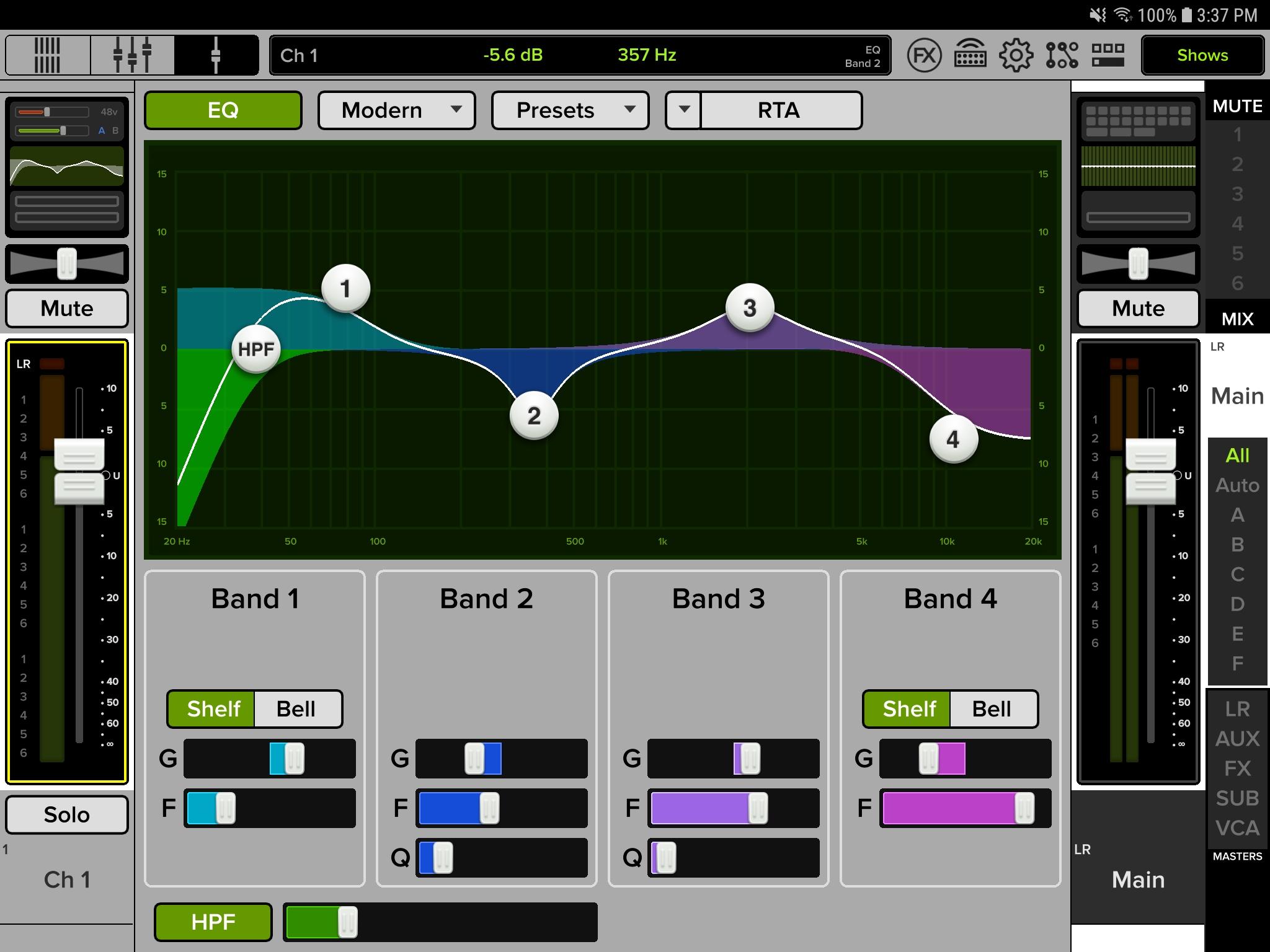Open the view groups layout icon
Image resolution: width=1270 pixels, height=952 pixels.
point(1108,56)
